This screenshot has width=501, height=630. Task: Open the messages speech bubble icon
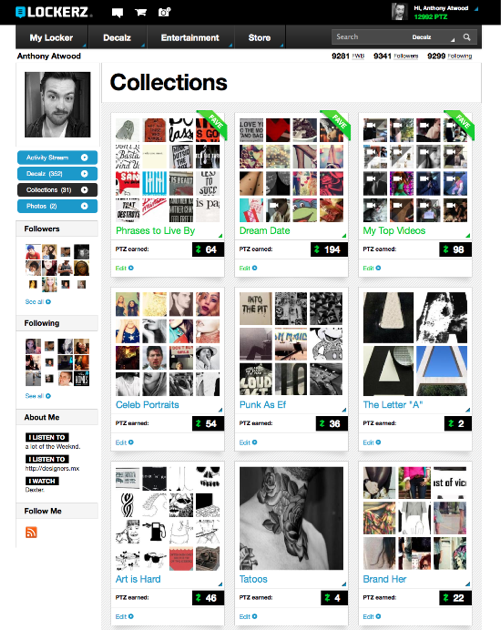[x=117, y=12]
